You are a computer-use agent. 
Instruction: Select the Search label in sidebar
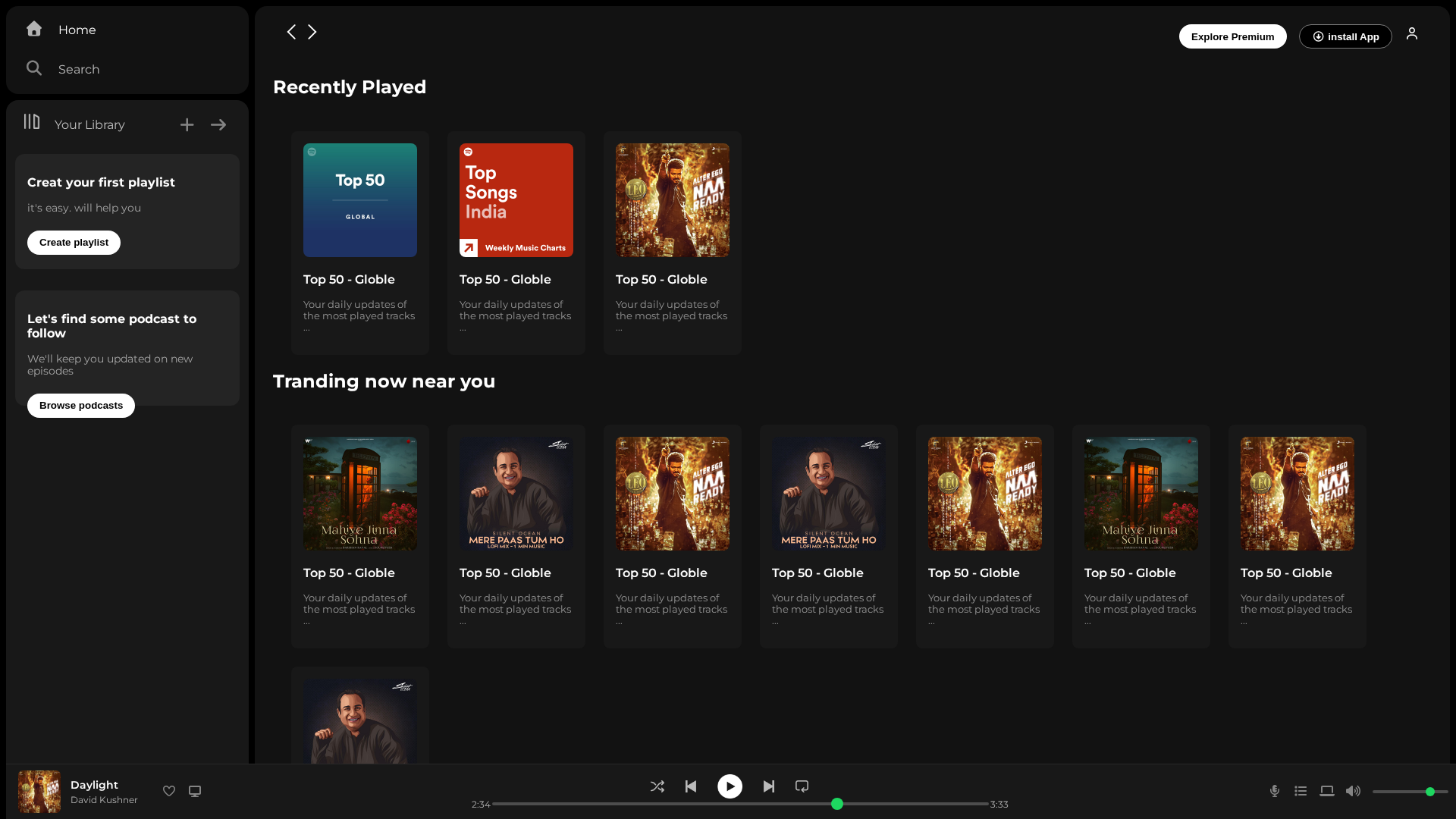79,69
